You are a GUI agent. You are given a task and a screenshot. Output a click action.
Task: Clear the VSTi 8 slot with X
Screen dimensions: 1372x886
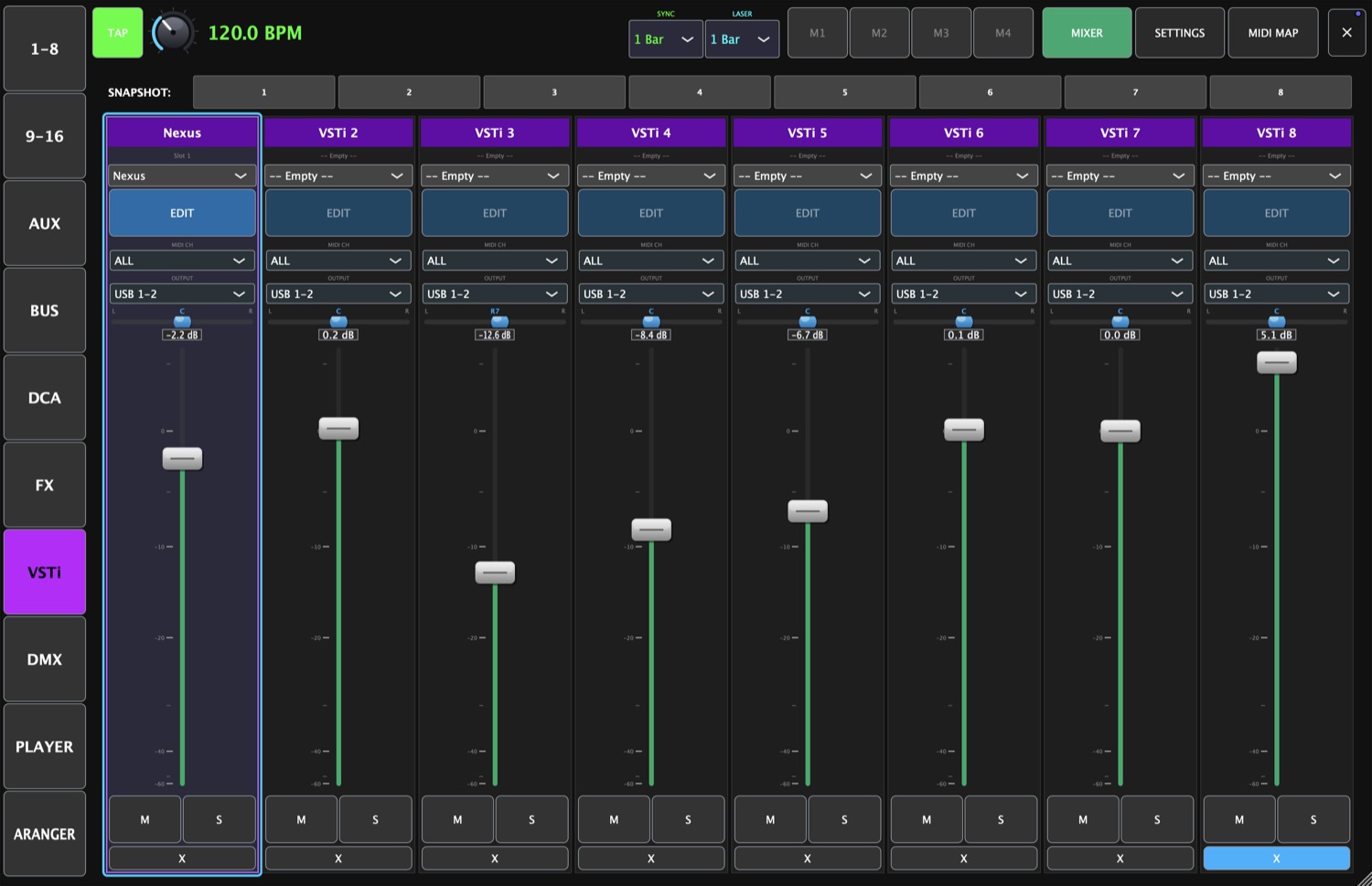tap(1276, 859)
